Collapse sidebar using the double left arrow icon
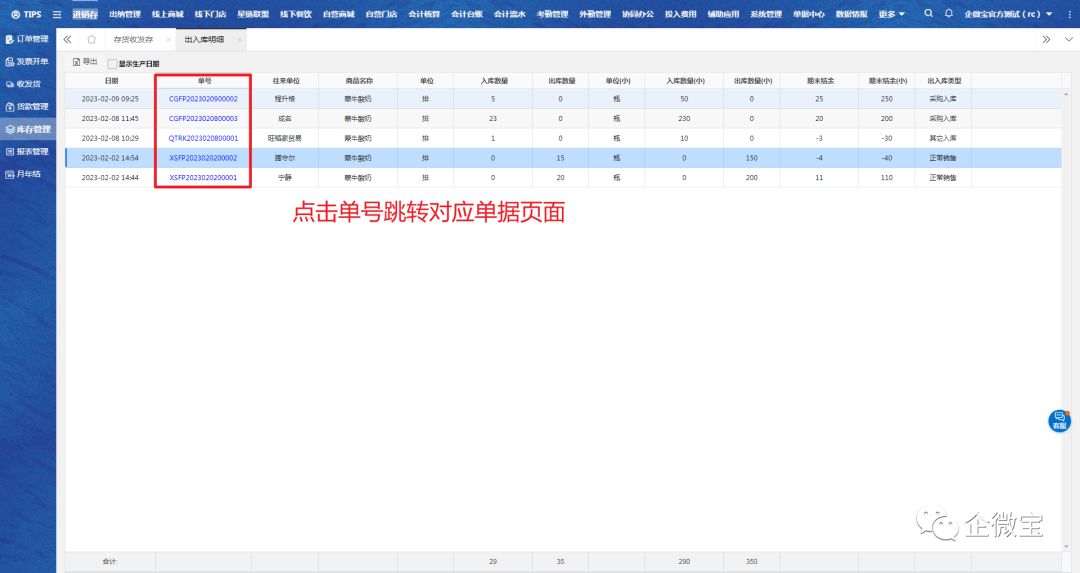The width and height of the screenshot is (1080, 573). [67, 39]
